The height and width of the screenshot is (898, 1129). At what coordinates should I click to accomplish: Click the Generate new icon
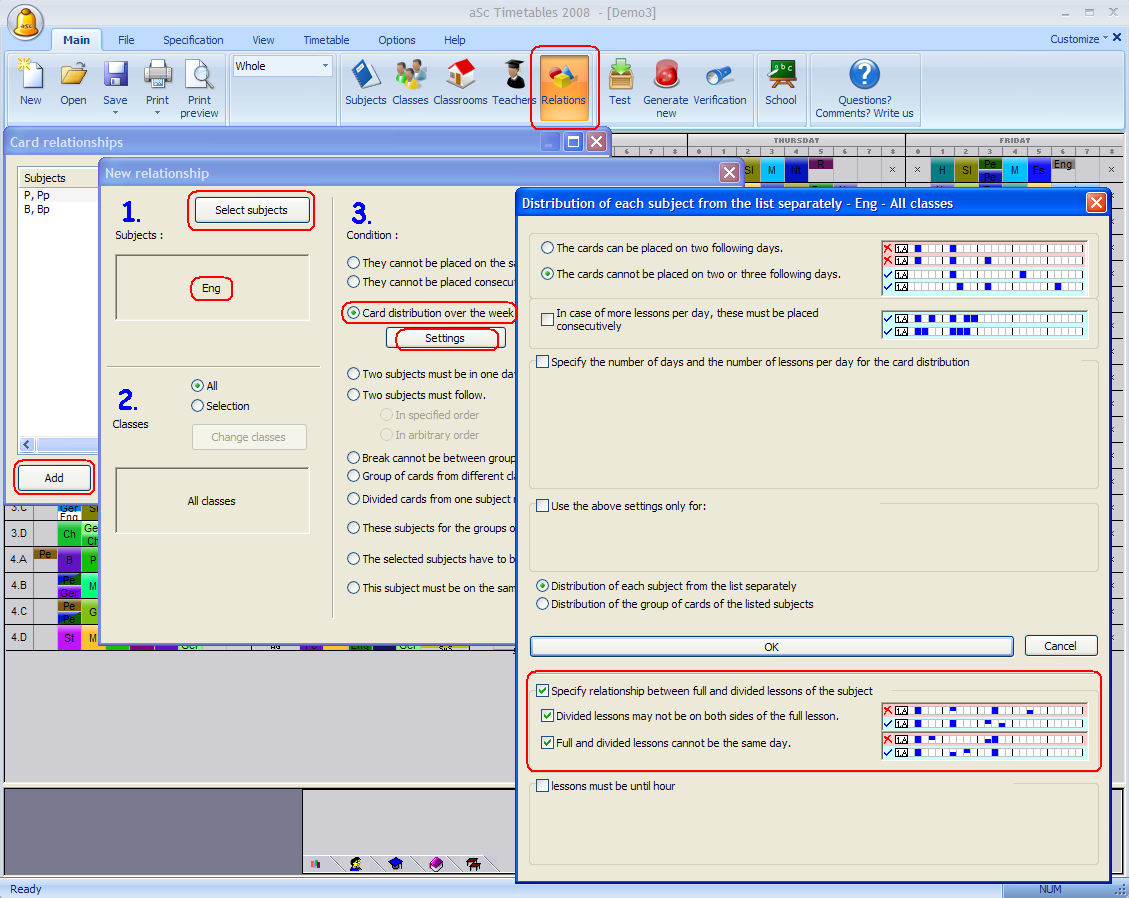(x=666, y=76)
